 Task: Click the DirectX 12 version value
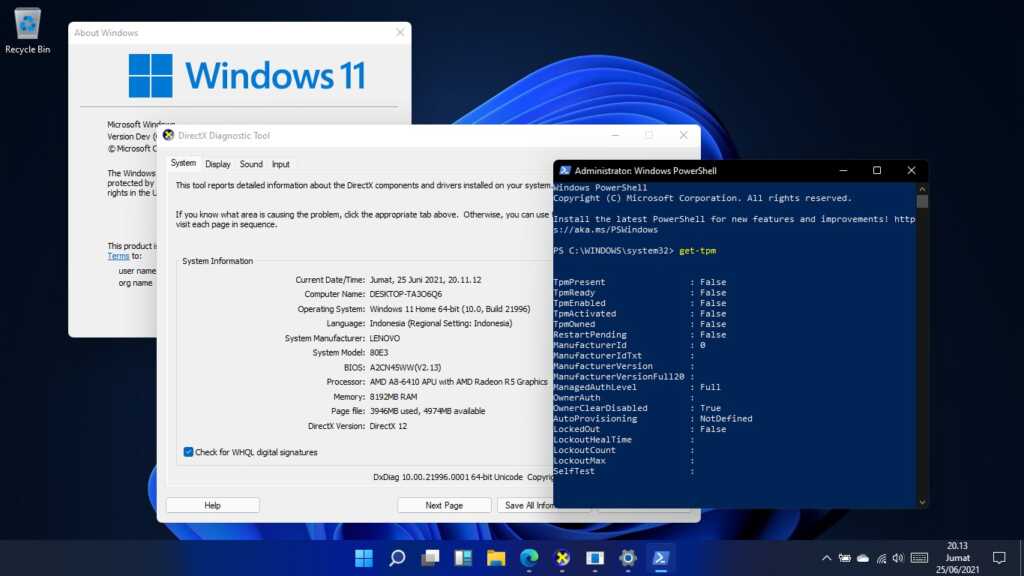click(x=388, y=426)
